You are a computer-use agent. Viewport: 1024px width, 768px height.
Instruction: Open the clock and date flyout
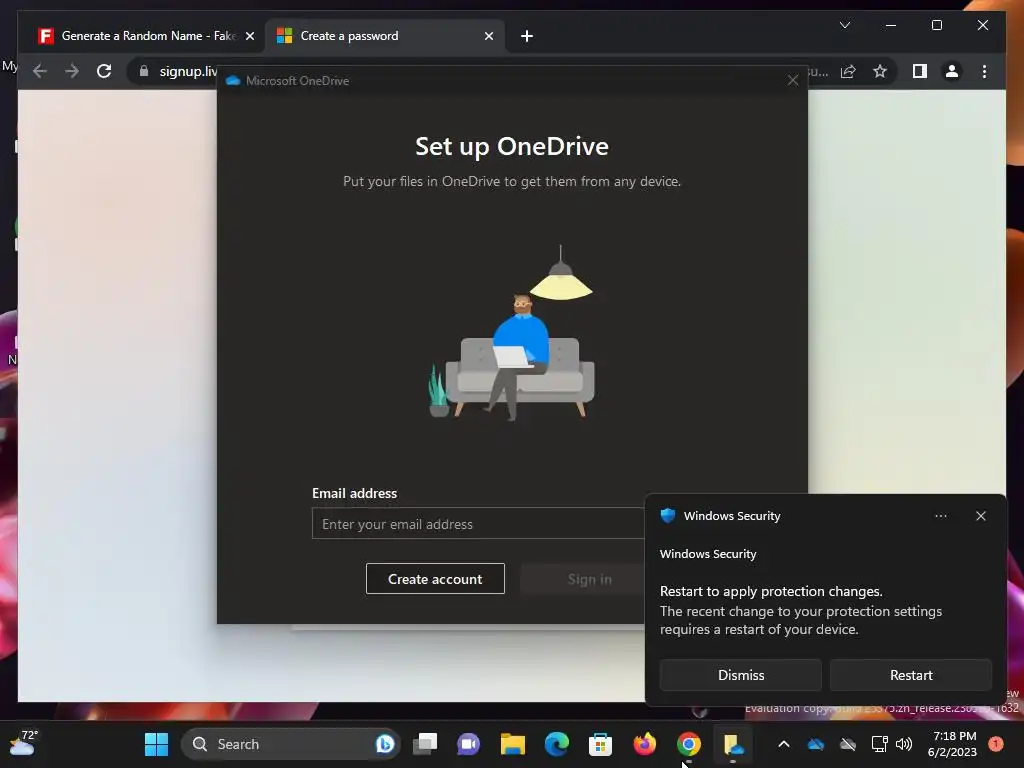(952, 744)
